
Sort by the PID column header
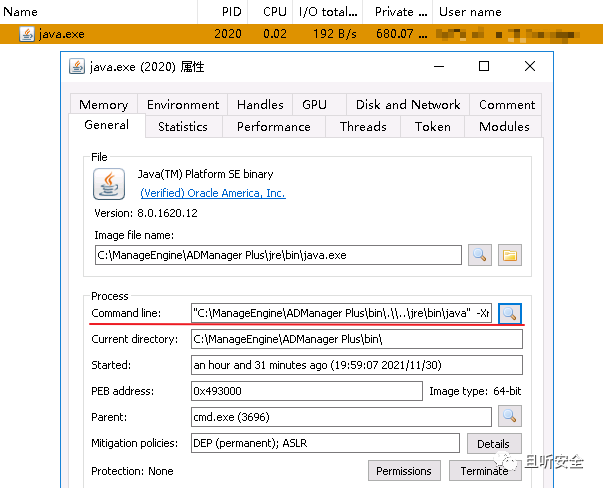223,12
